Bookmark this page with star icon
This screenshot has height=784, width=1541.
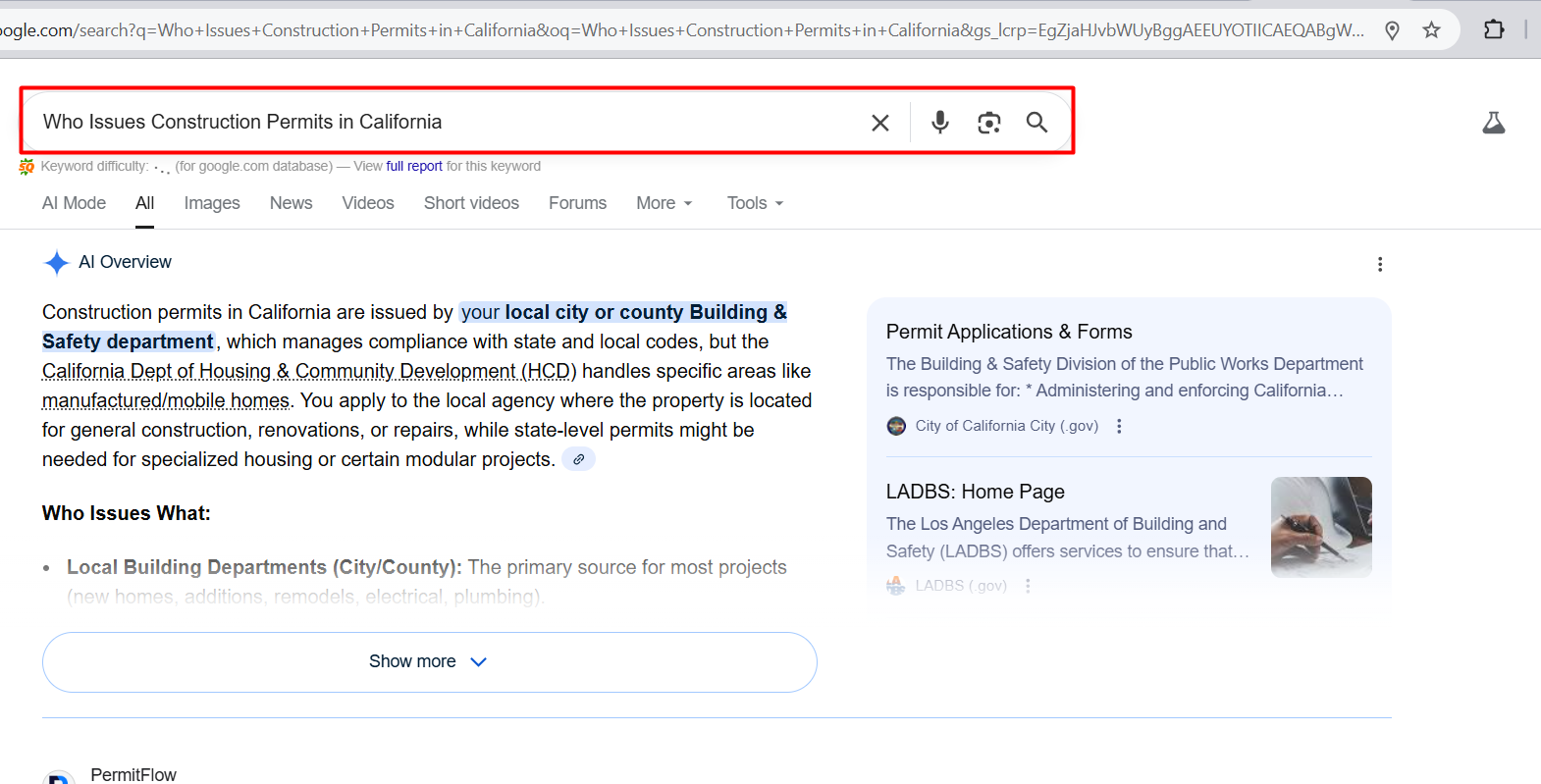1431,30
